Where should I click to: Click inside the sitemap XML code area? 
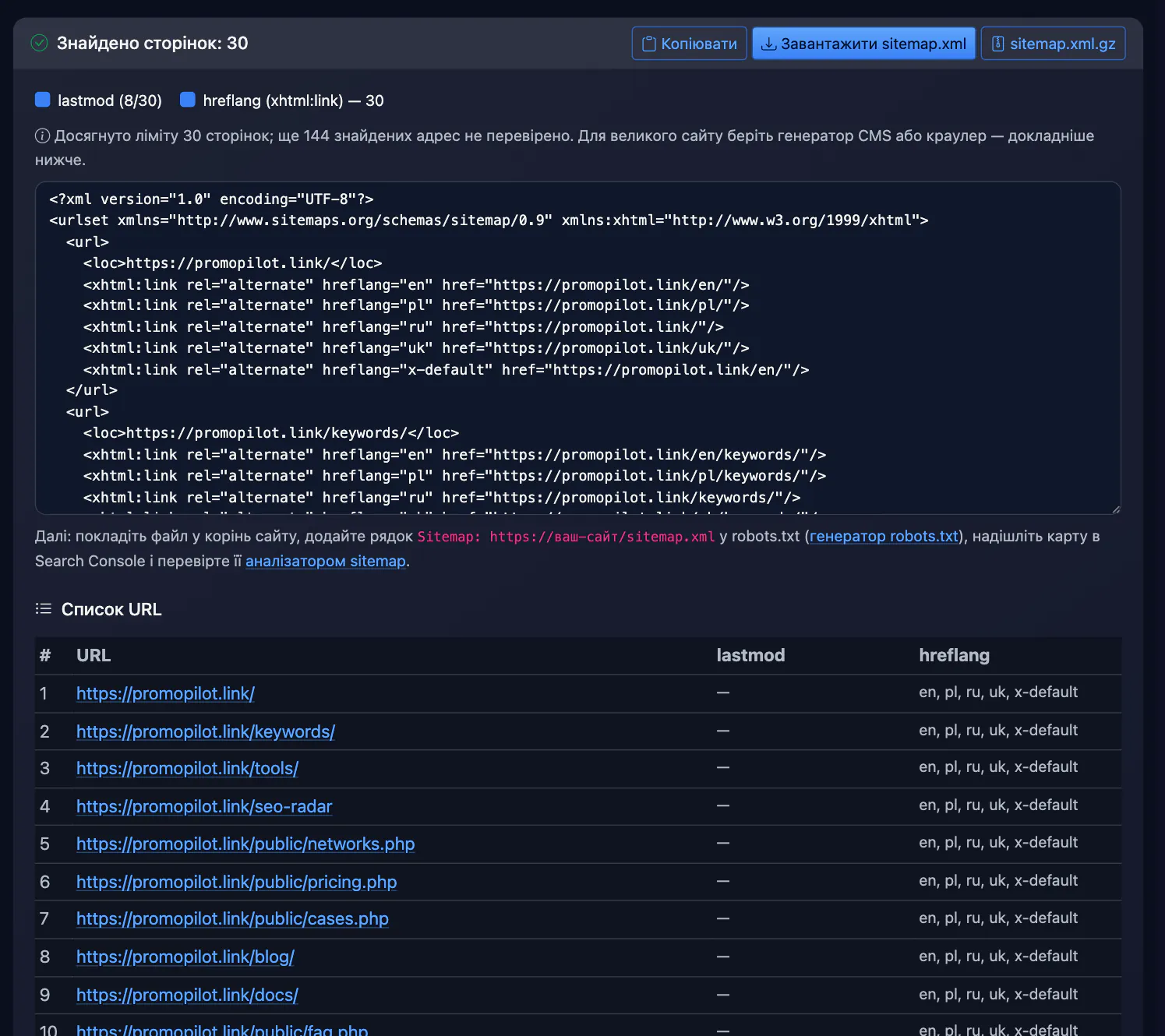click(578, 348)
